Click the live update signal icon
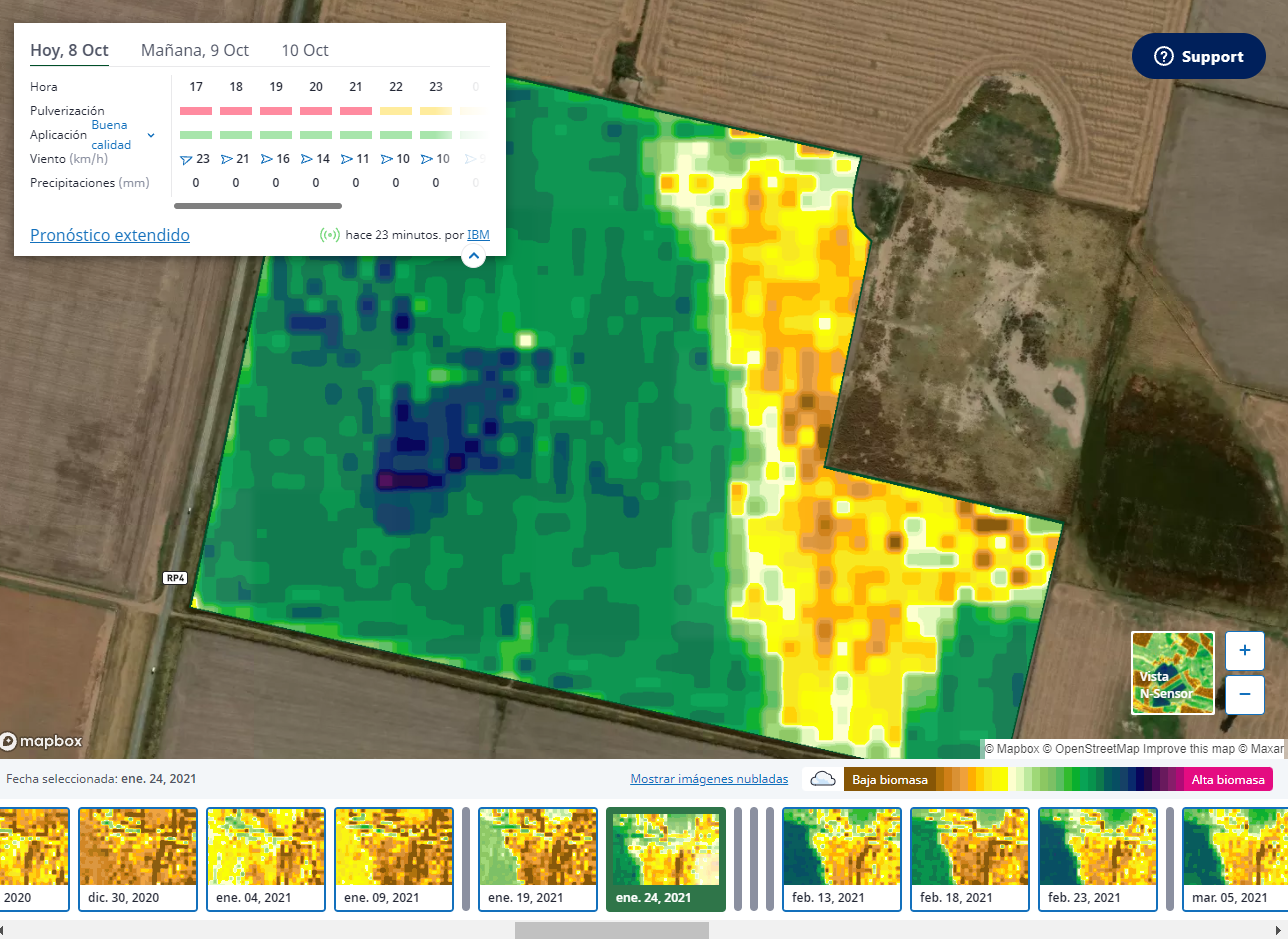The width and height of the screenshot is (1288, 939). pos(329,235)
